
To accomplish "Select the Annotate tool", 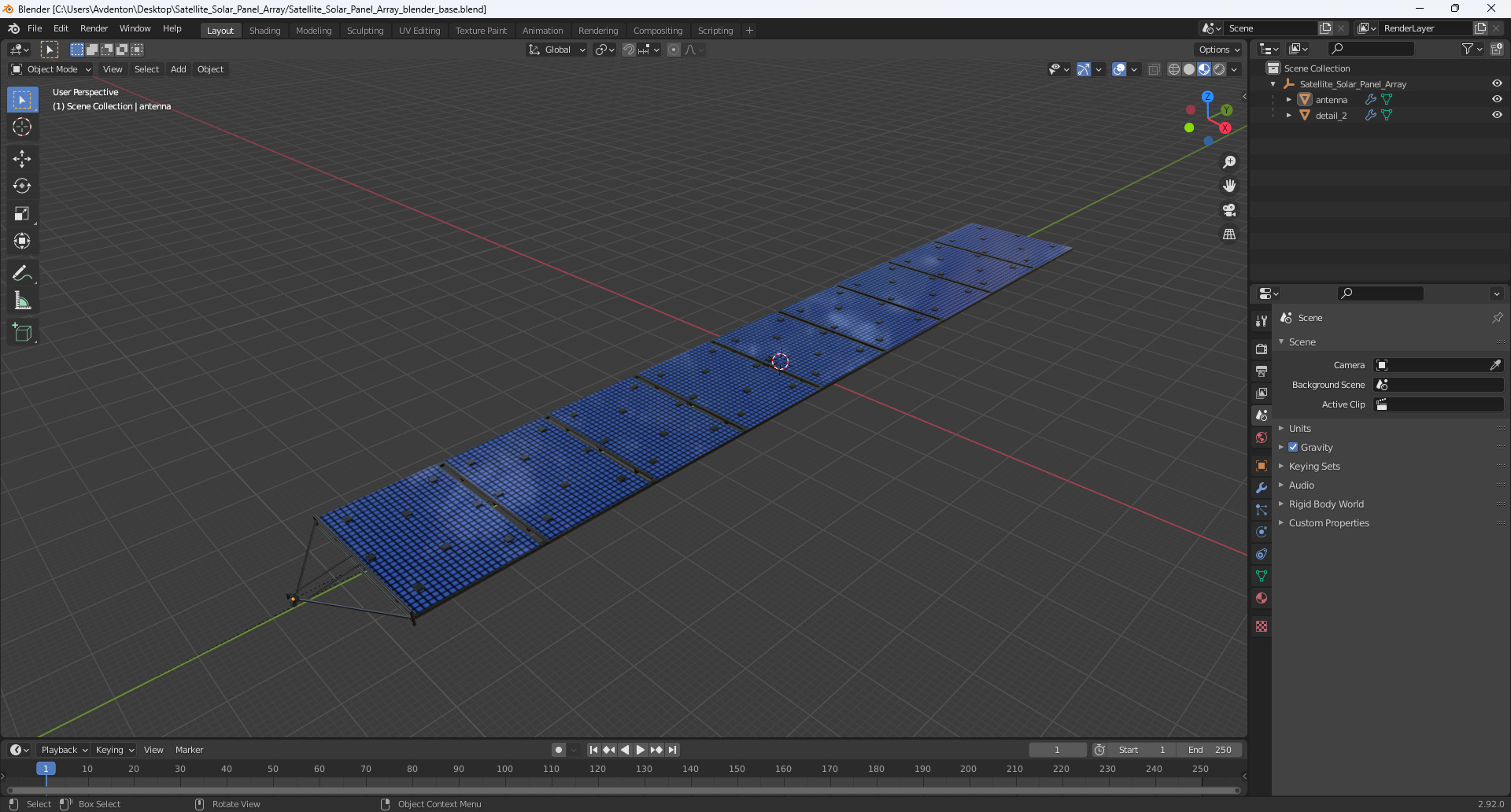I will tap(22, 273).
